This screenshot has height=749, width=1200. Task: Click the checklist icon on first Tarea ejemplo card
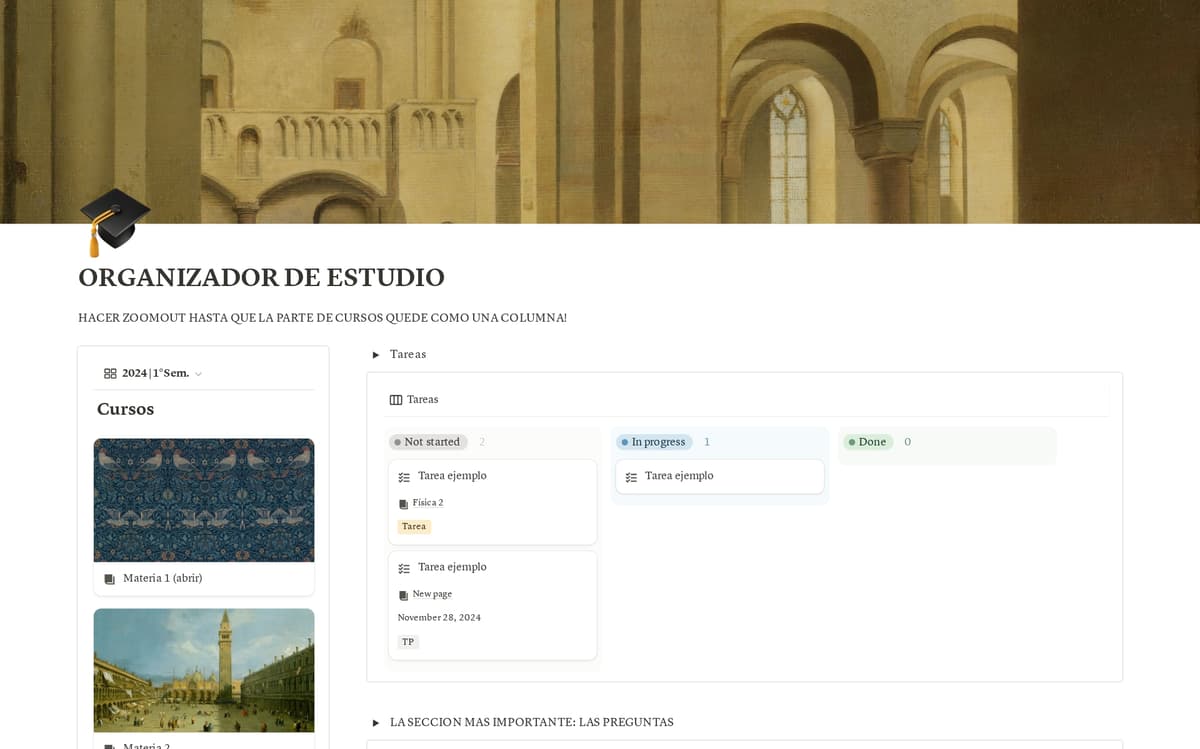[404, 476]
